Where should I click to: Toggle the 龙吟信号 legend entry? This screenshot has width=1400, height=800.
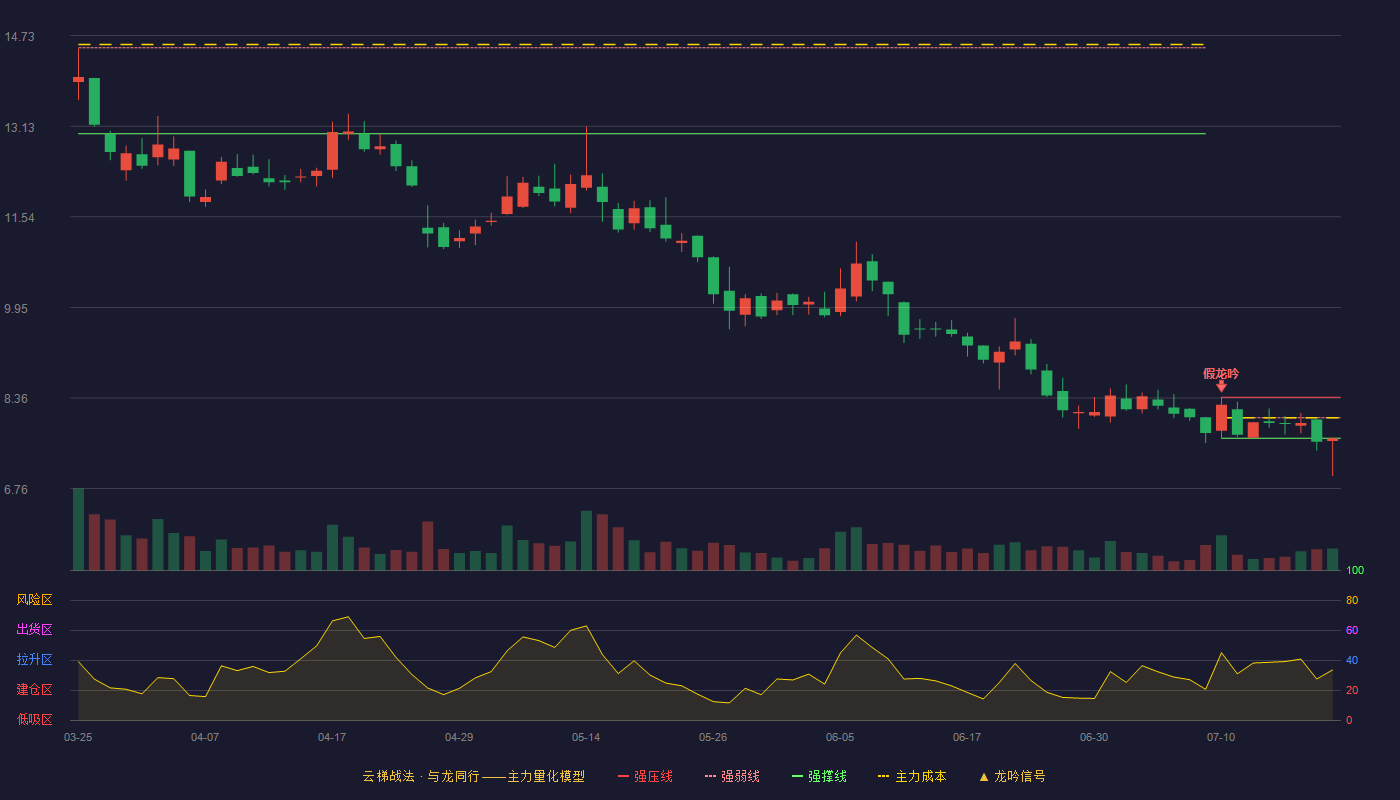pyautogui.click(x=1011, y=776)
